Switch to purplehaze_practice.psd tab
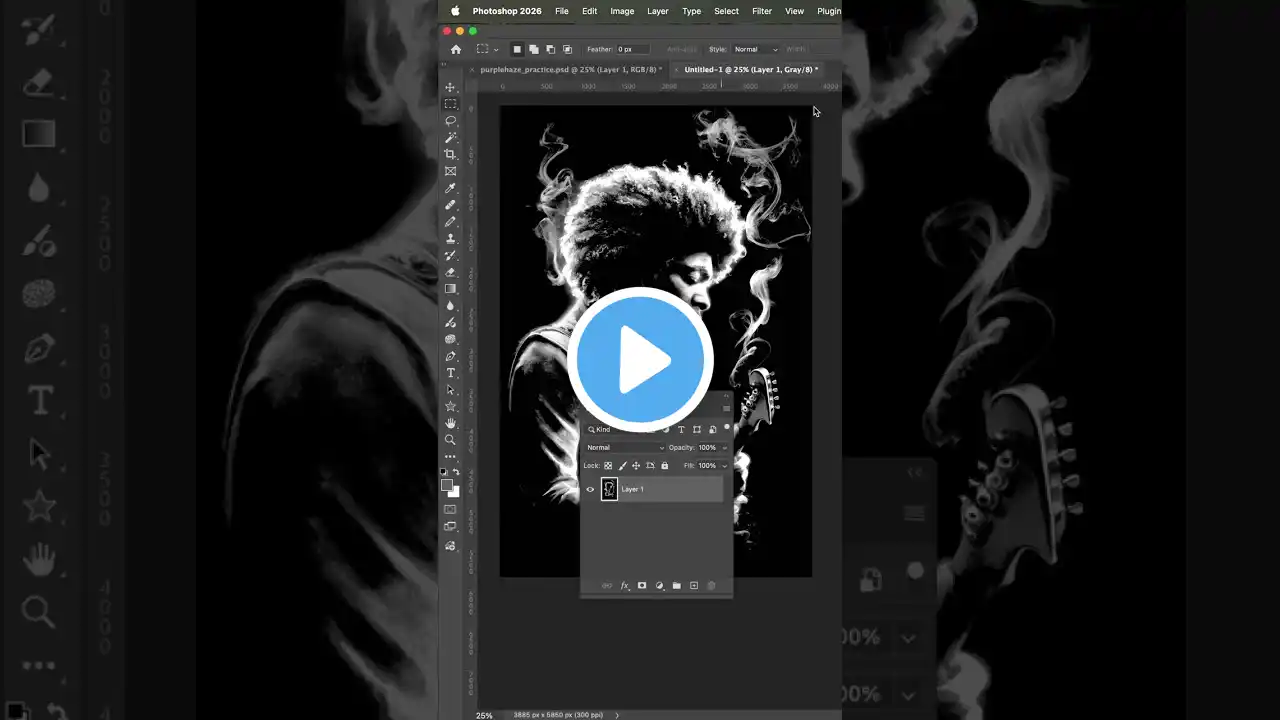 point(568,70)
